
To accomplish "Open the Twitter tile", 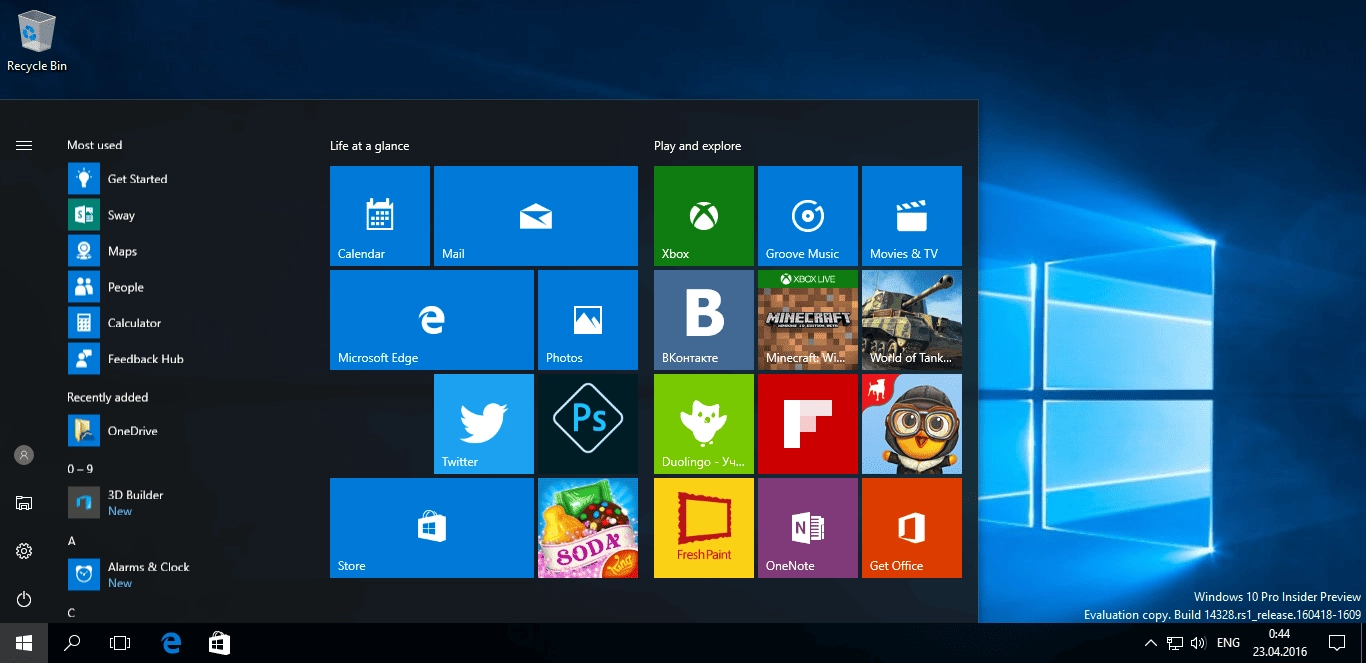I will tap(484, 424).
